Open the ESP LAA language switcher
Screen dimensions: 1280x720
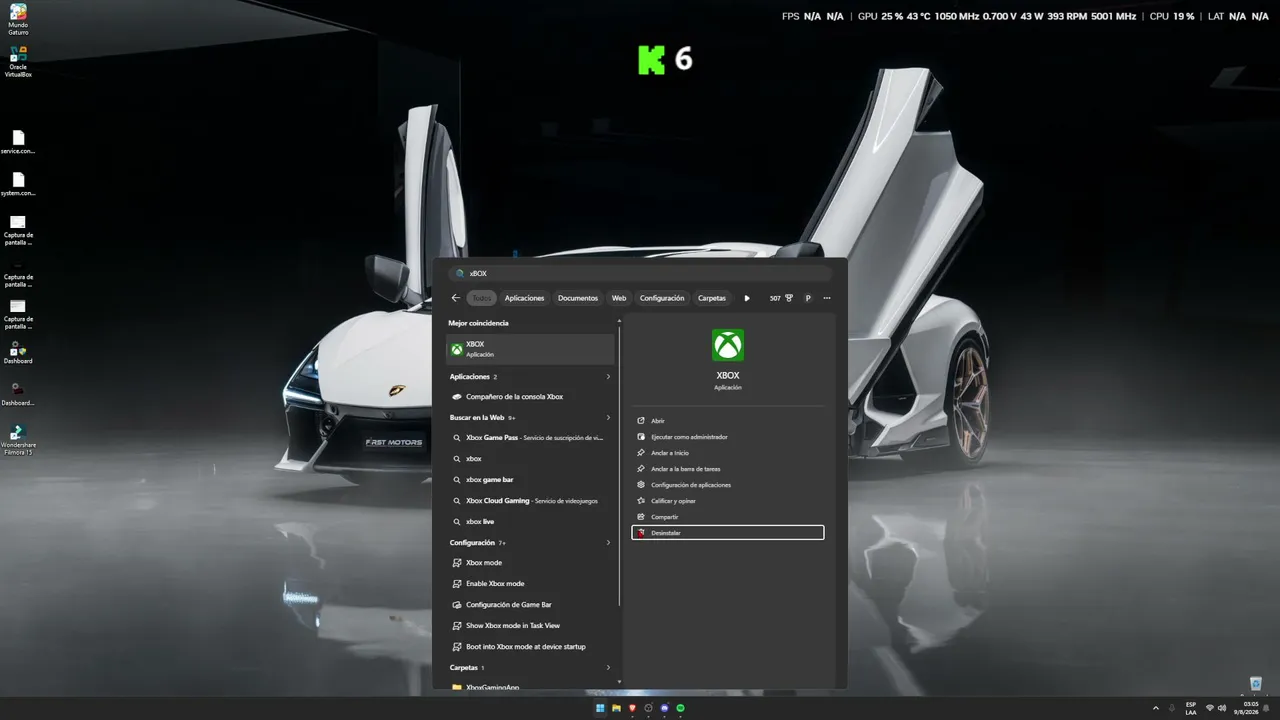1190,708
